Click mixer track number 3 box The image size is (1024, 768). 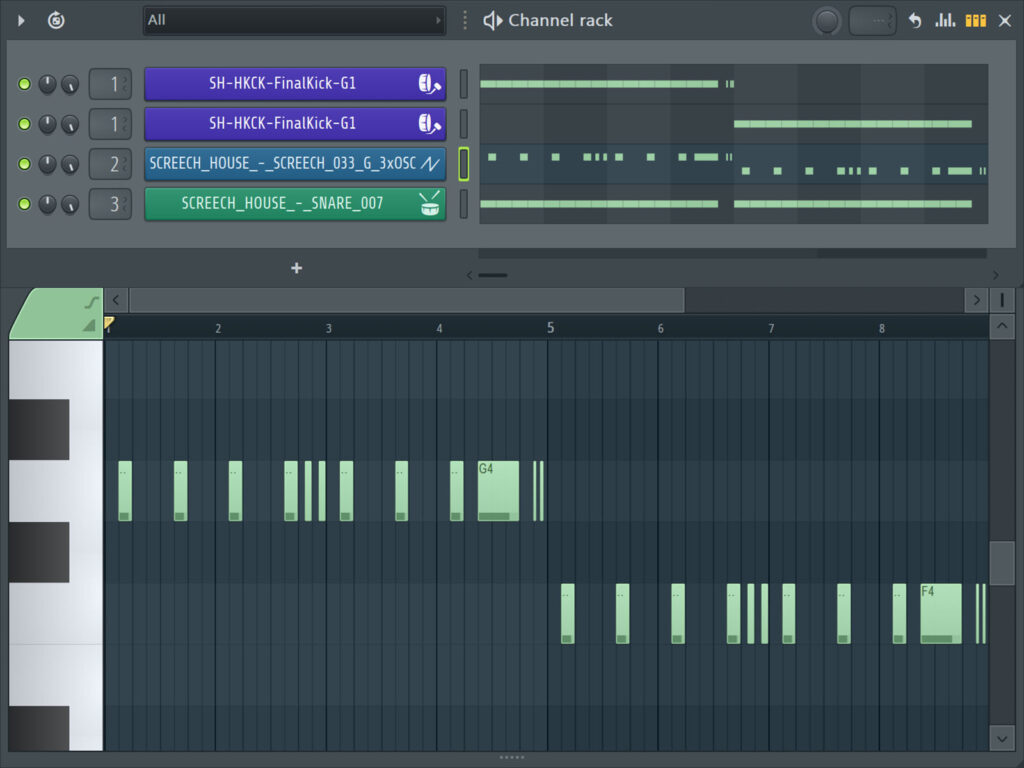click(110, 204)
